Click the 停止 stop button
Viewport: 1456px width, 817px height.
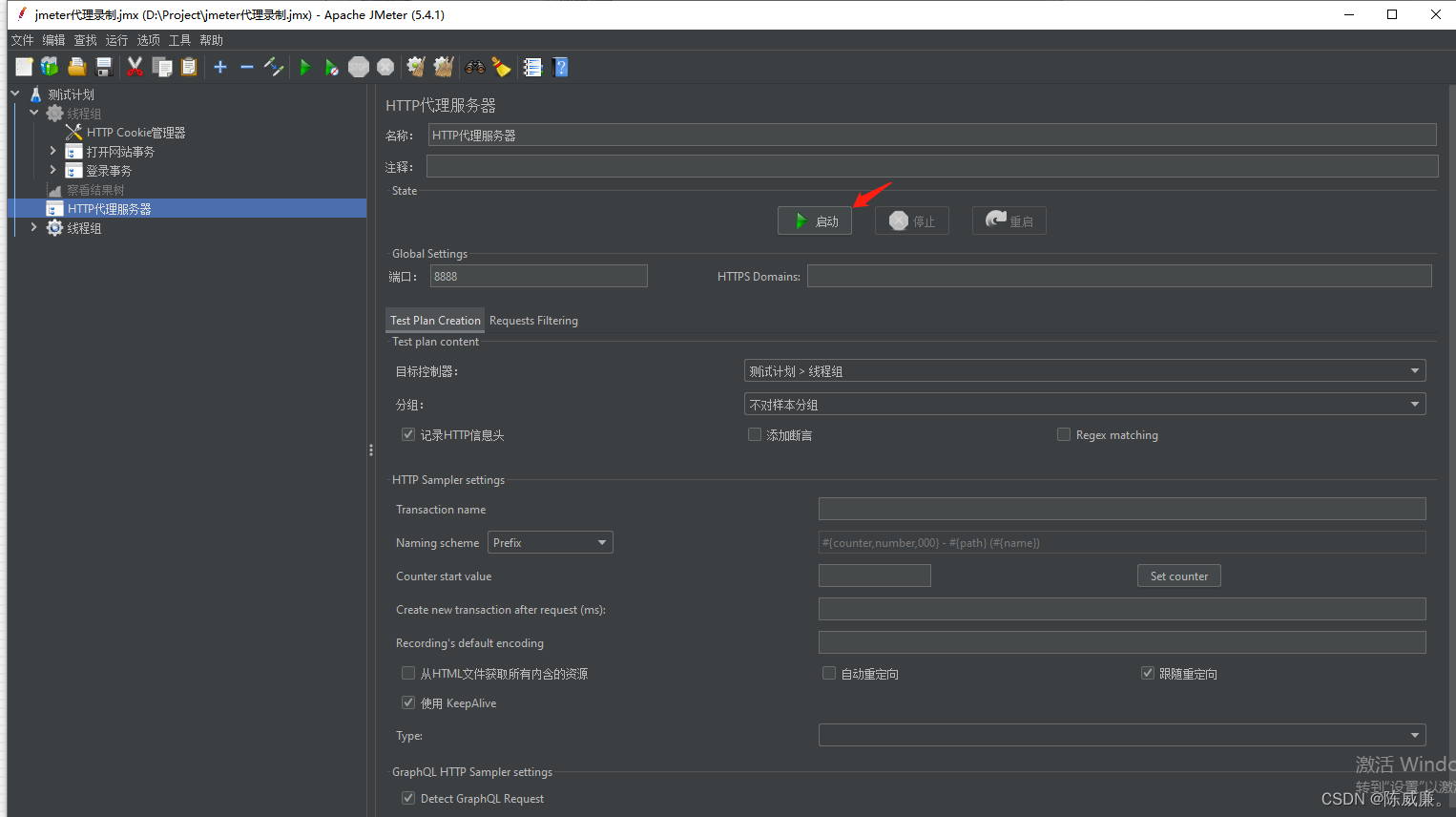912,220
